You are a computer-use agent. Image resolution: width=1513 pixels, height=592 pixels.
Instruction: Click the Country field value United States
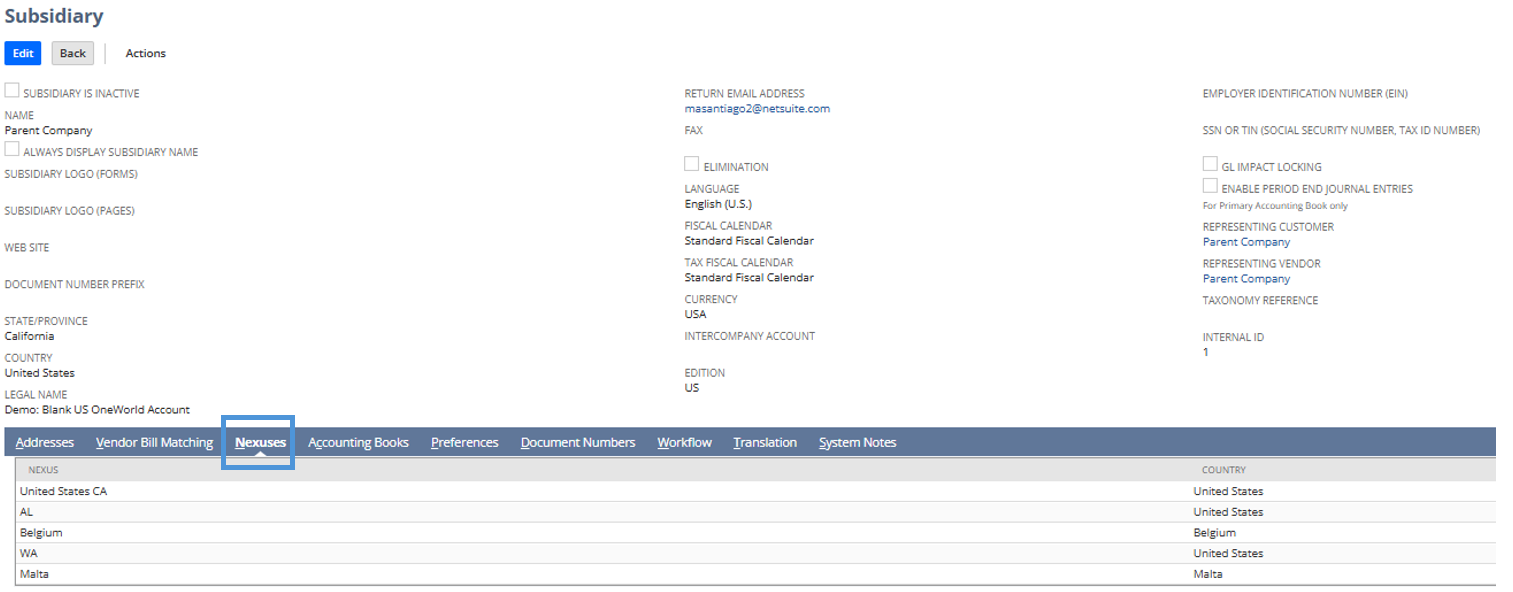click(40, 373)
